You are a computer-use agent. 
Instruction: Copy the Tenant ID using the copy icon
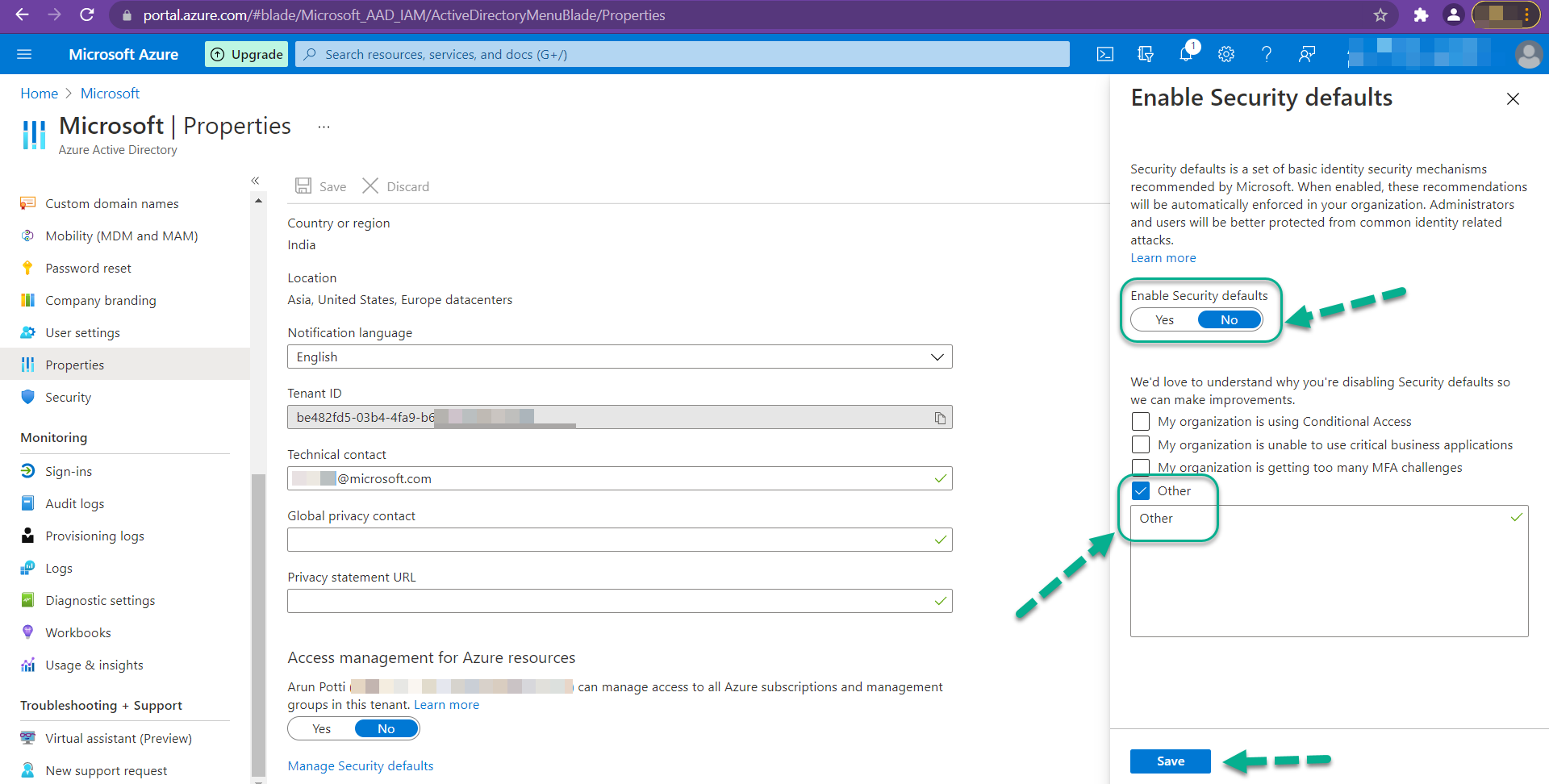(x=940, y=419)
